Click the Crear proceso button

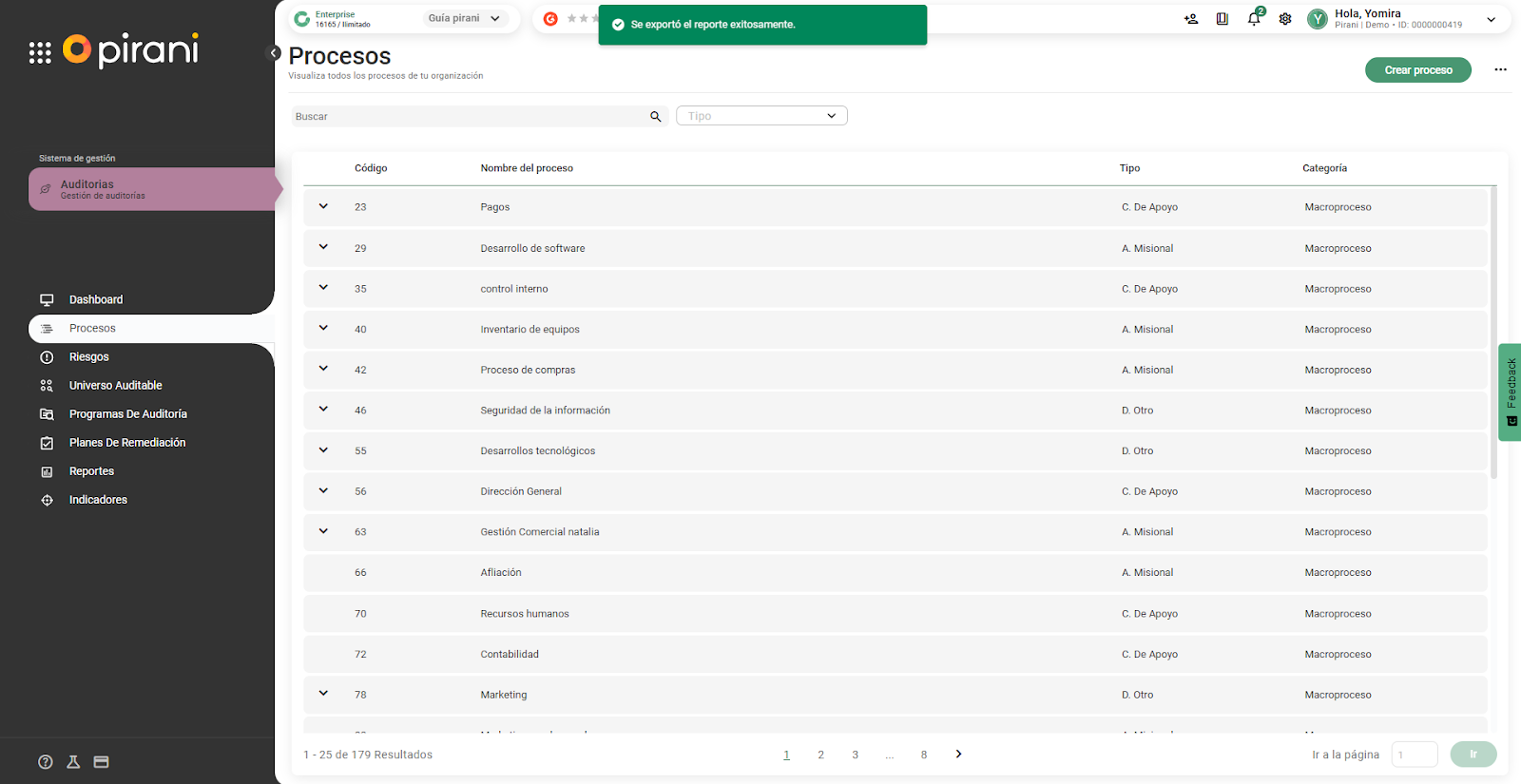coord(1417,70)
